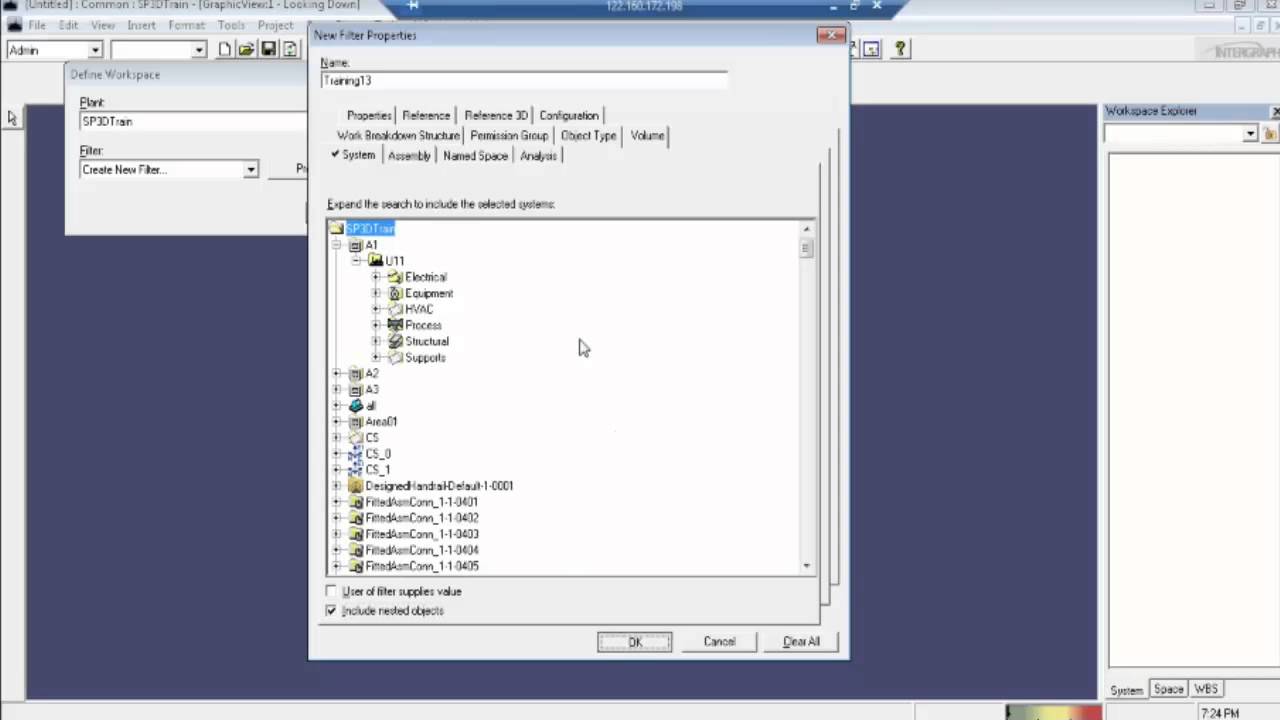Click the application icon left of File menu

tap(13, 25)
